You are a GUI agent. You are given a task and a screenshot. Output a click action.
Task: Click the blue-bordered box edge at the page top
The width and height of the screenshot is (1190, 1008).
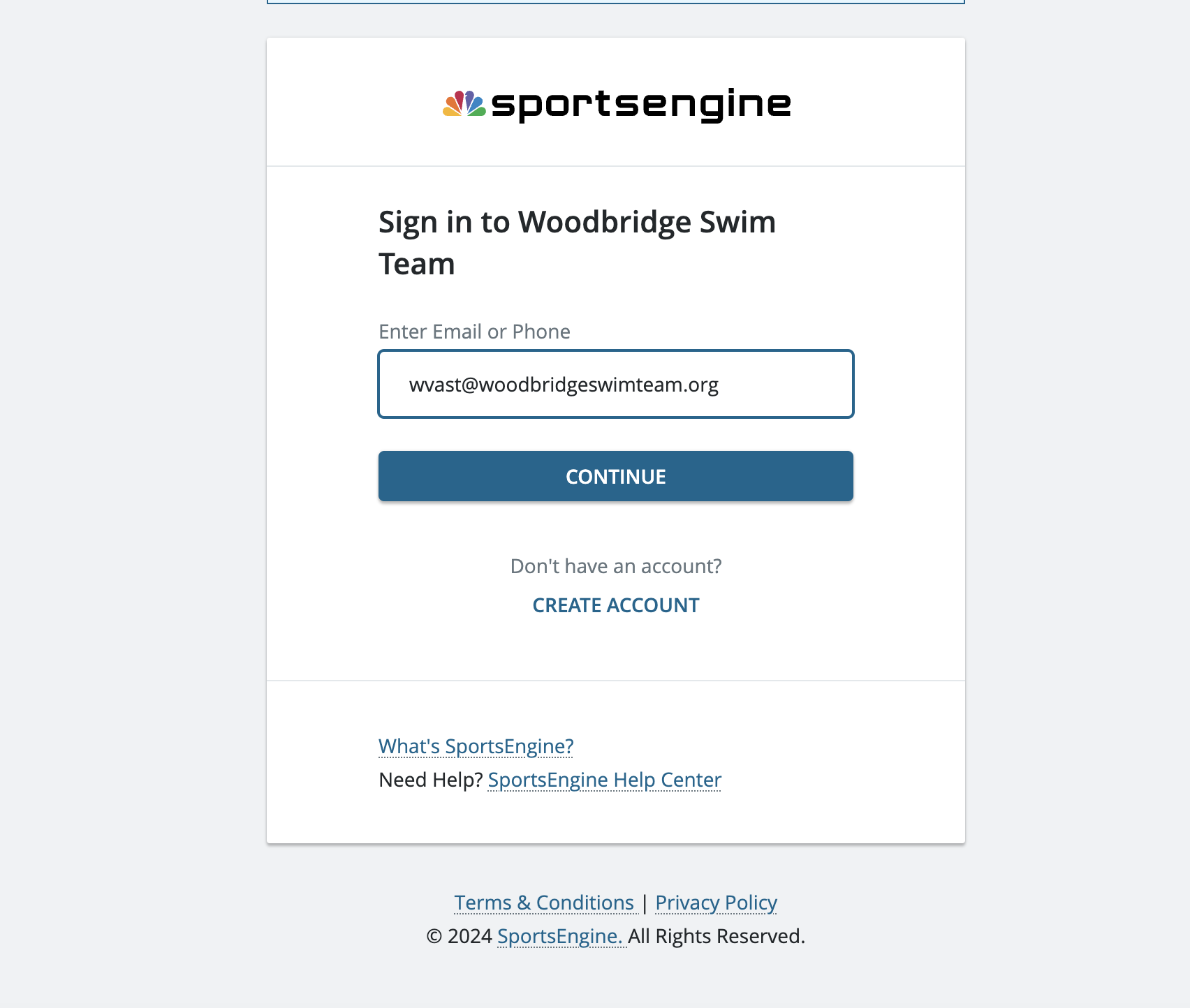pyautogui.click(x=615, y=3)
